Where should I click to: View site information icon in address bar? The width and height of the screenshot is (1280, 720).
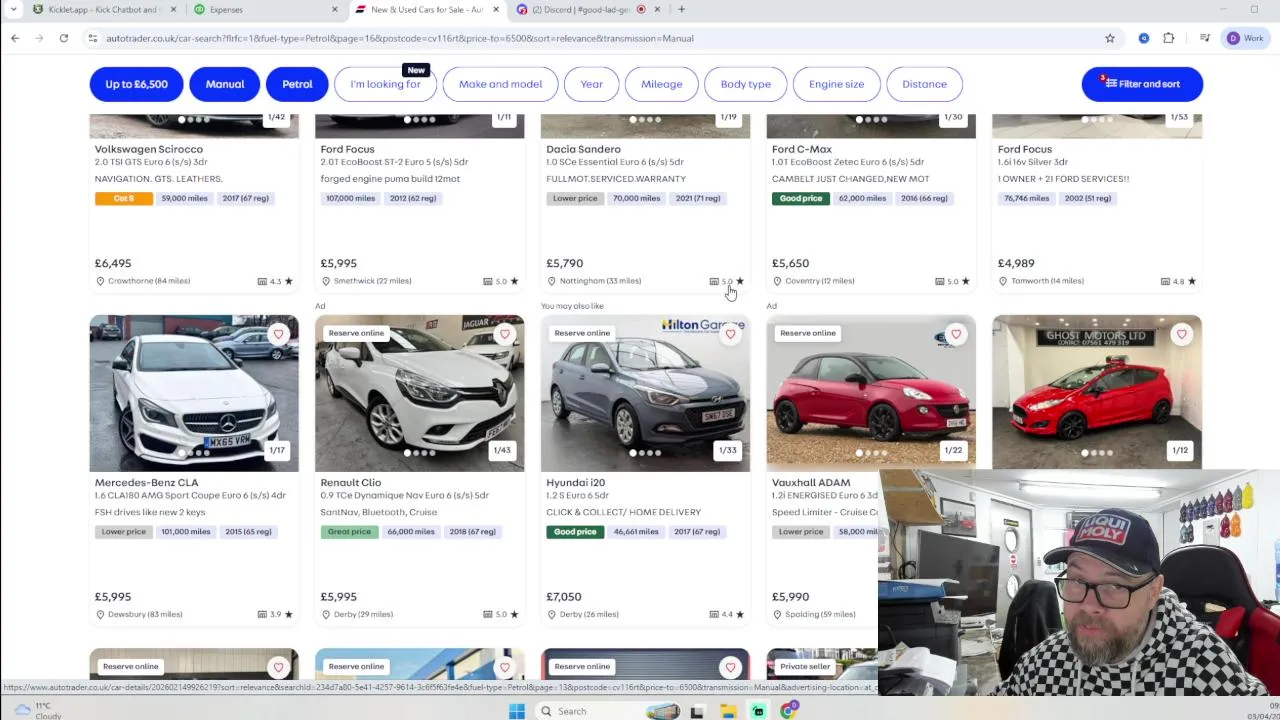92,38
